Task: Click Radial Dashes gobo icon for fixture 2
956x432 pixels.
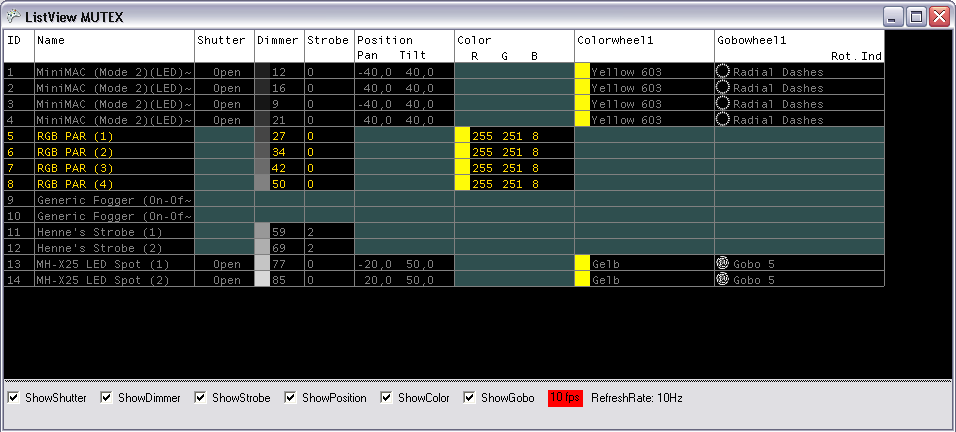Action: click(723, 88)
